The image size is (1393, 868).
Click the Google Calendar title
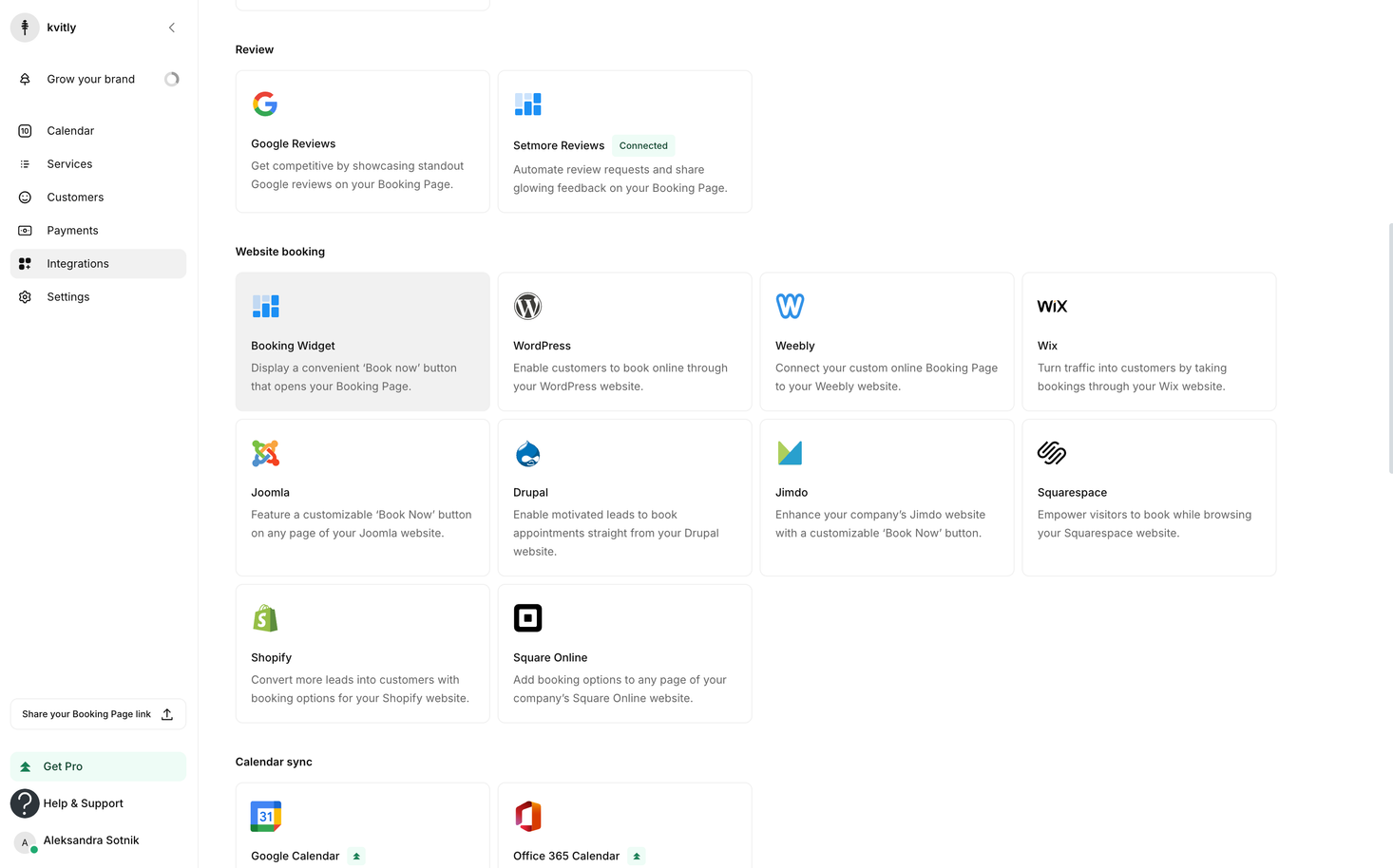(x=296, y=857)
